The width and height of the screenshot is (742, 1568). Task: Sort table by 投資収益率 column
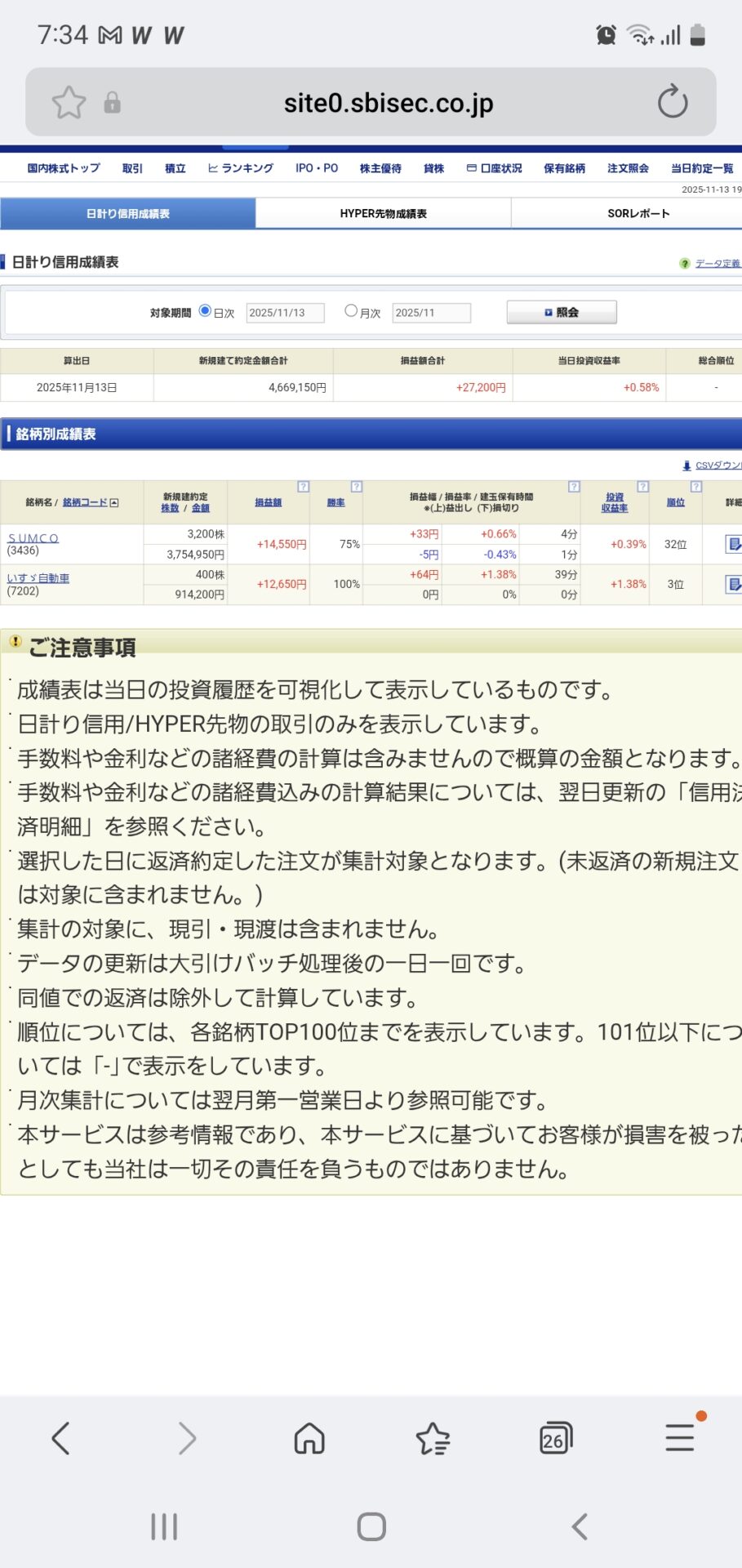615,502
